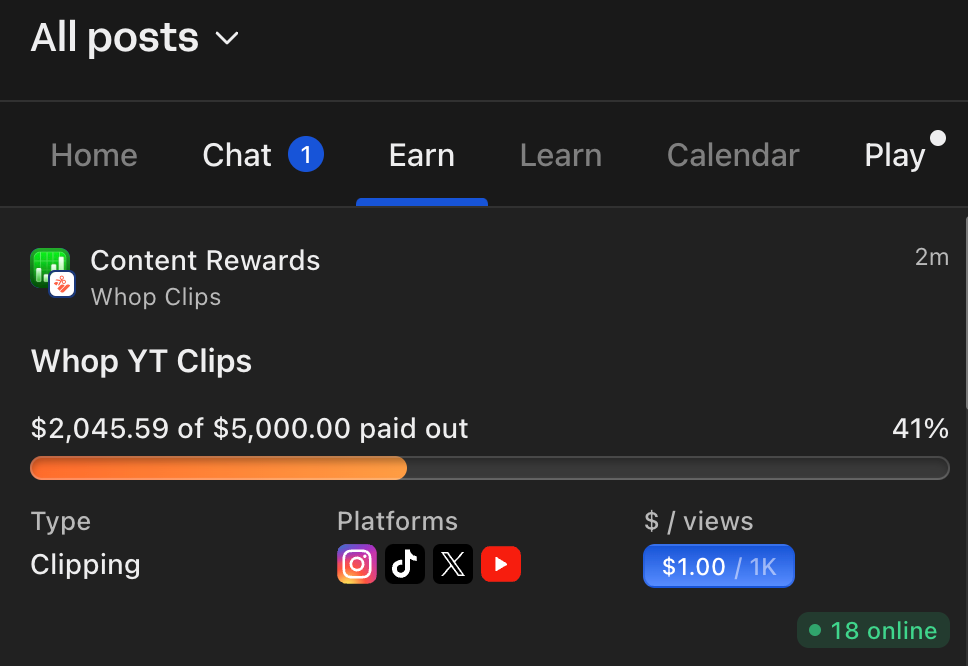Viewport: 968px width, 666px height.
Task: Click the X platform icon
Action: 453,565
